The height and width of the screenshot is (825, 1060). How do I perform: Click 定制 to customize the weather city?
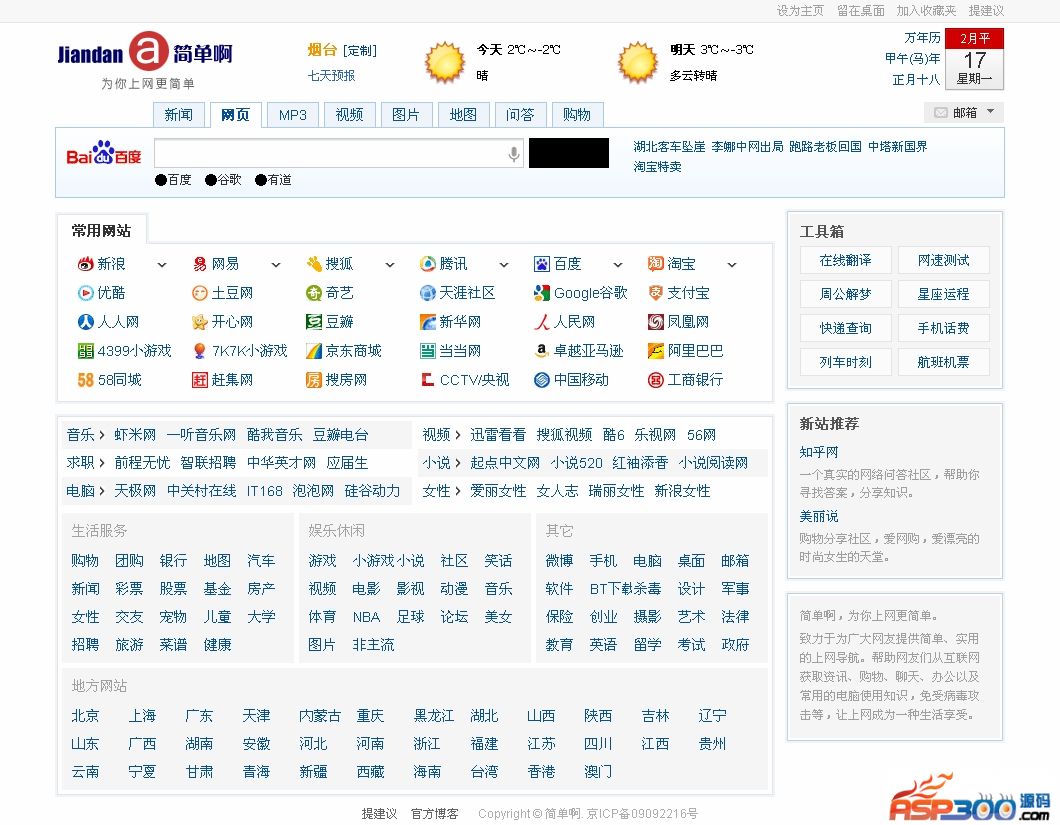click(360, 51)
